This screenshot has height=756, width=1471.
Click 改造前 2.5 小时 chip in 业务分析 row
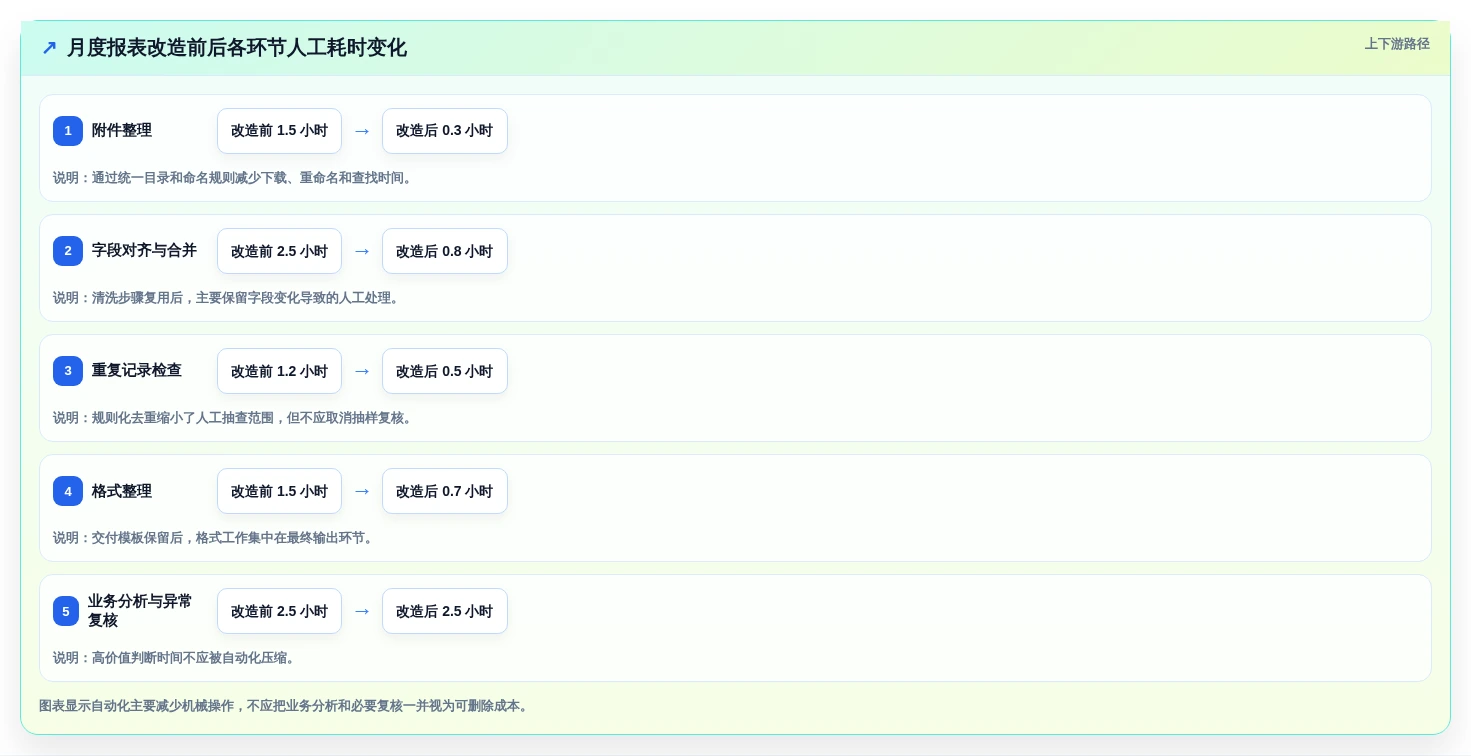pyautogui.click(x=279, y=611)
